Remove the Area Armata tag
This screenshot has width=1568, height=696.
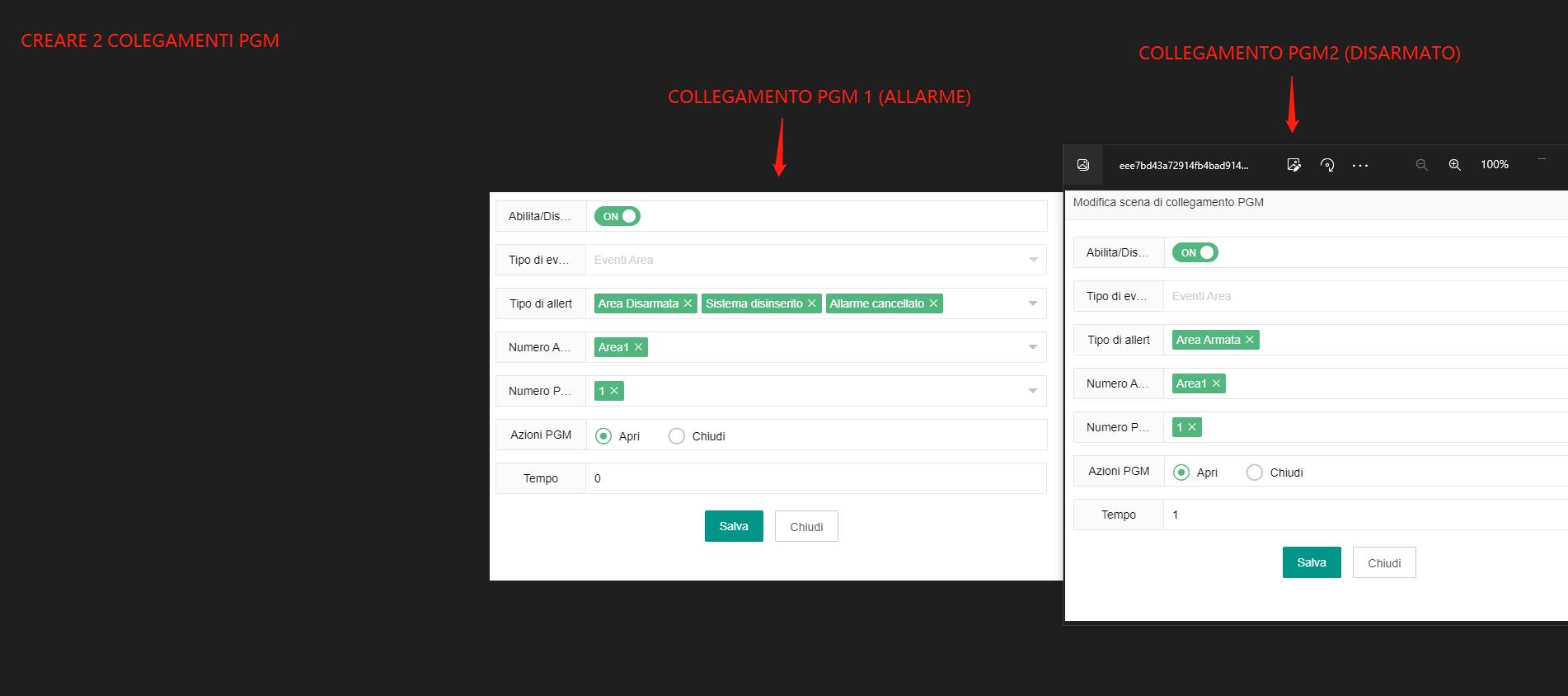(1250, 340)
